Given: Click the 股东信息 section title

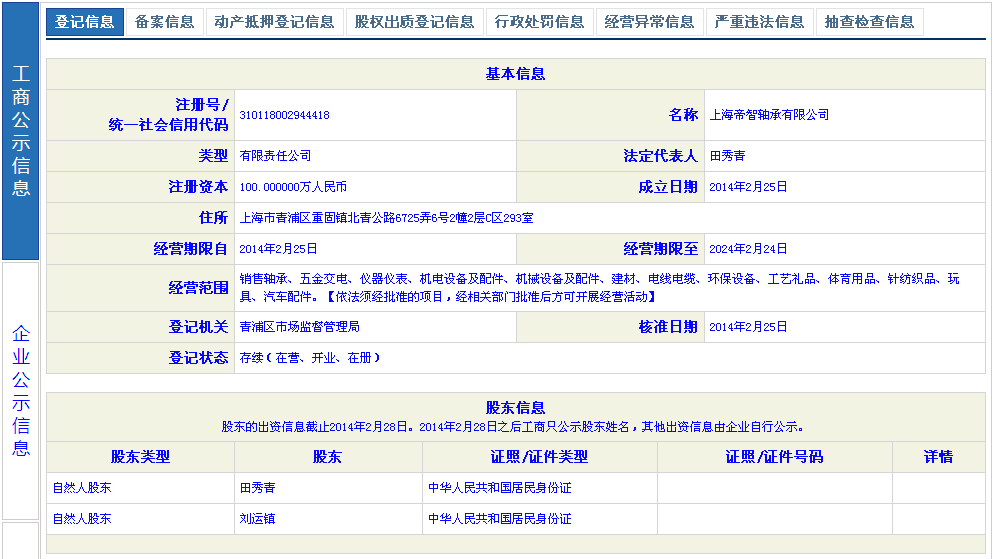Looking at the screenshot, I should pyautogui.click(x=515, y=408).
